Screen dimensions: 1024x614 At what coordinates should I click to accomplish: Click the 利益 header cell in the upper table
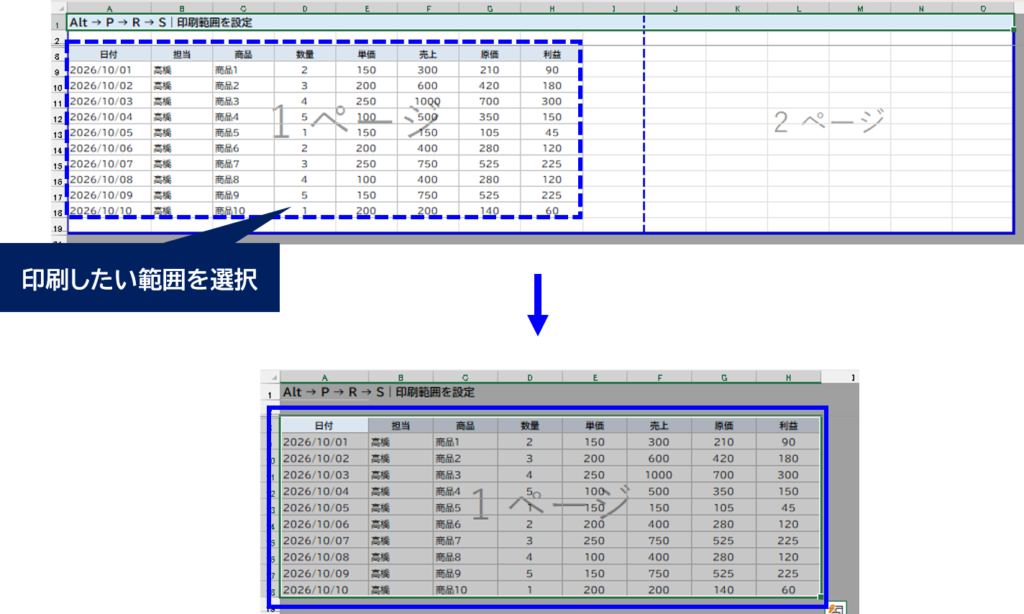[x=552, y=54]
